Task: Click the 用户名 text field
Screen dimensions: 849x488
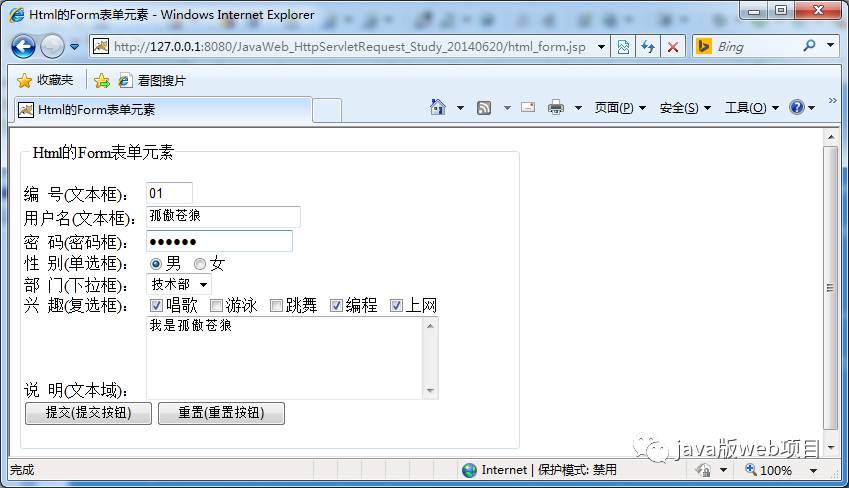Action: [223, 217]
